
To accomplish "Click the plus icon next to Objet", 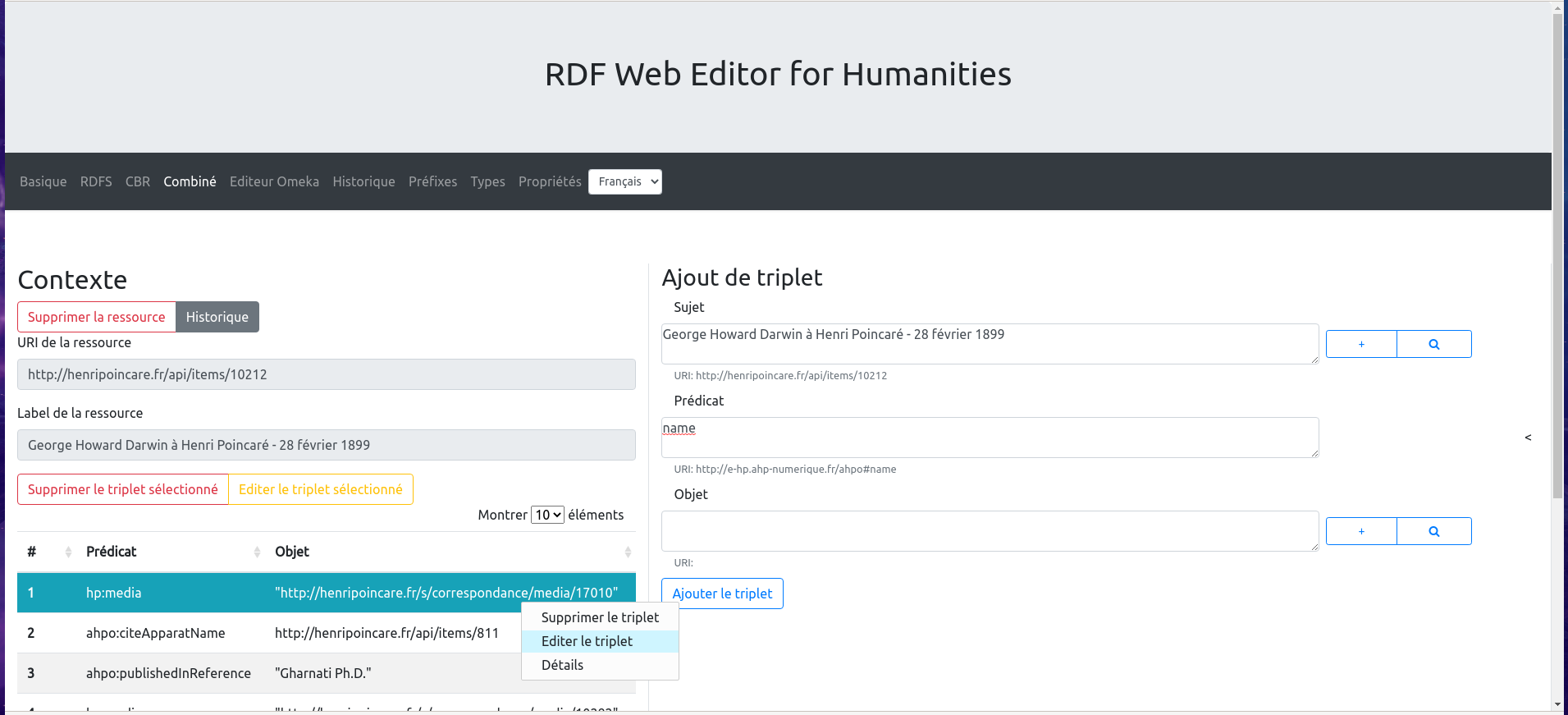I will [1361, 531].
